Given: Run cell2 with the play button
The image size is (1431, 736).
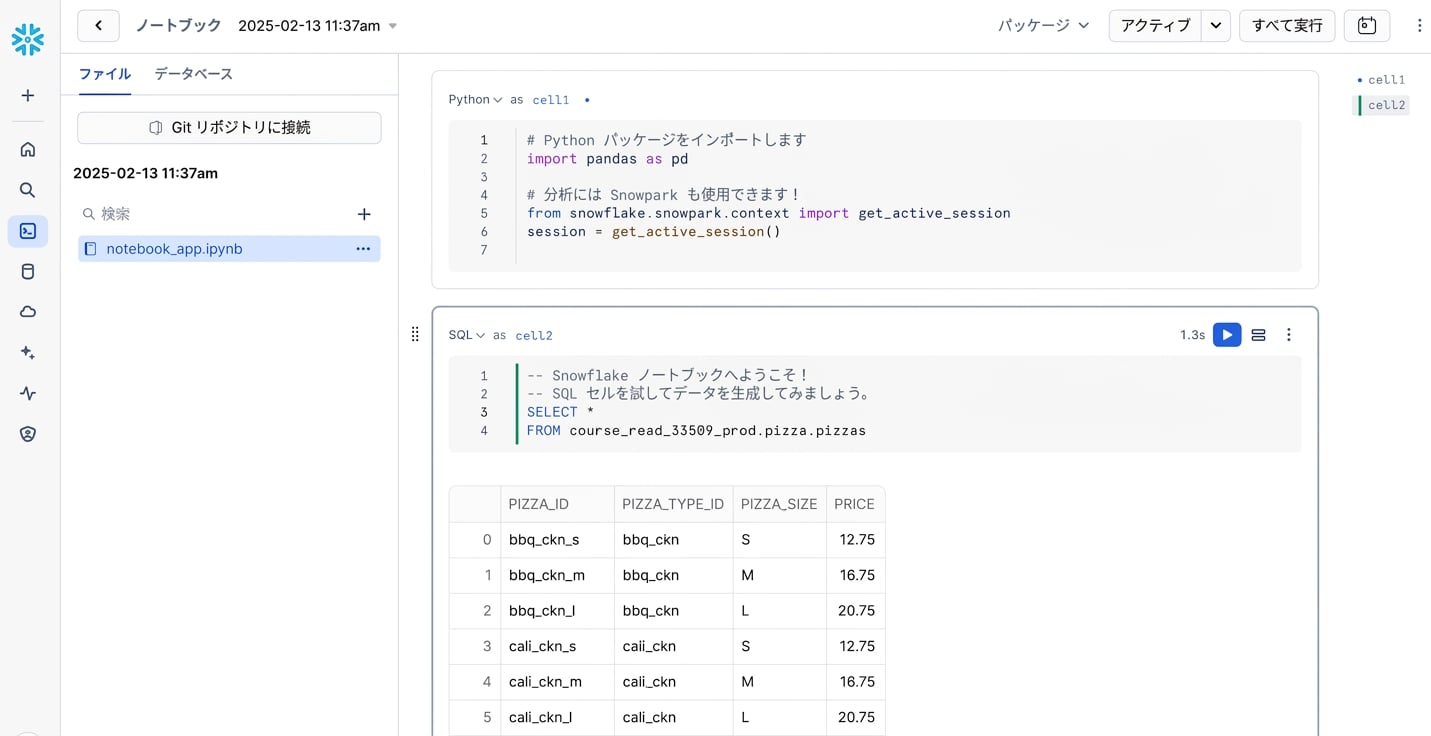Looking at the screenshot, I should pos(1227,335).
